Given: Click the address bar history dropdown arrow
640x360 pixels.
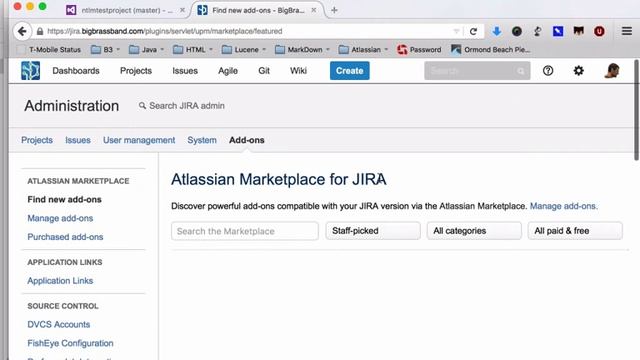Looking at the screenshot, I should pyautogui.click(x=456, y=31).
